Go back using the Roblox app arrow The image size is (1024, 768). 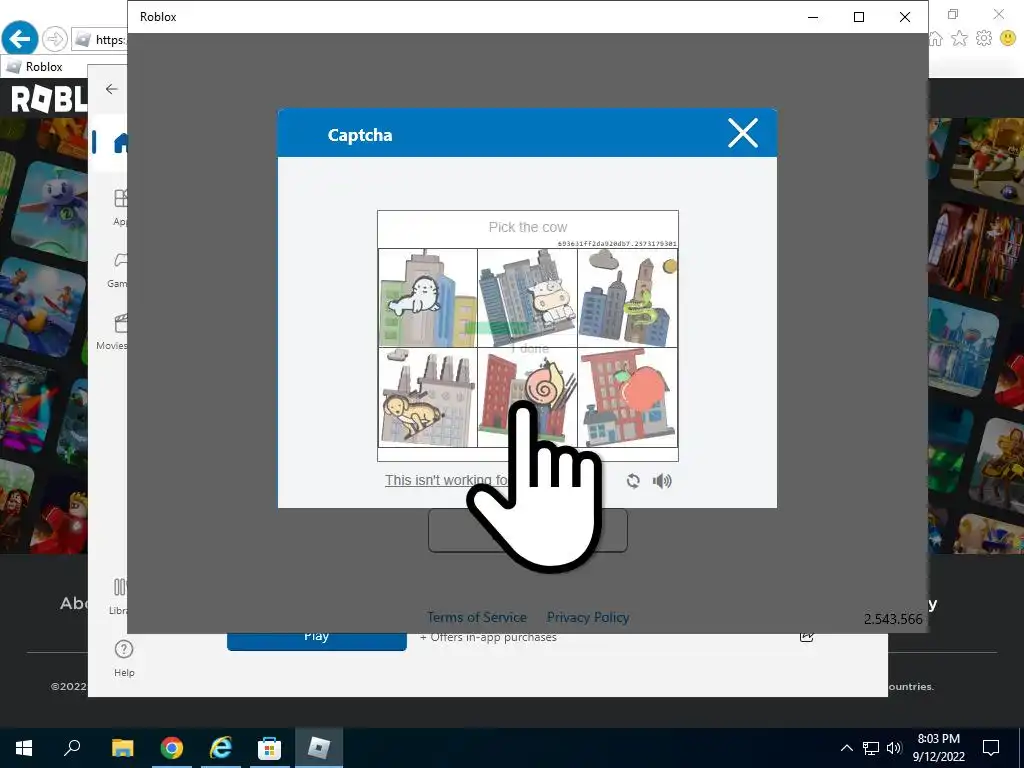[x=112, y=89]
